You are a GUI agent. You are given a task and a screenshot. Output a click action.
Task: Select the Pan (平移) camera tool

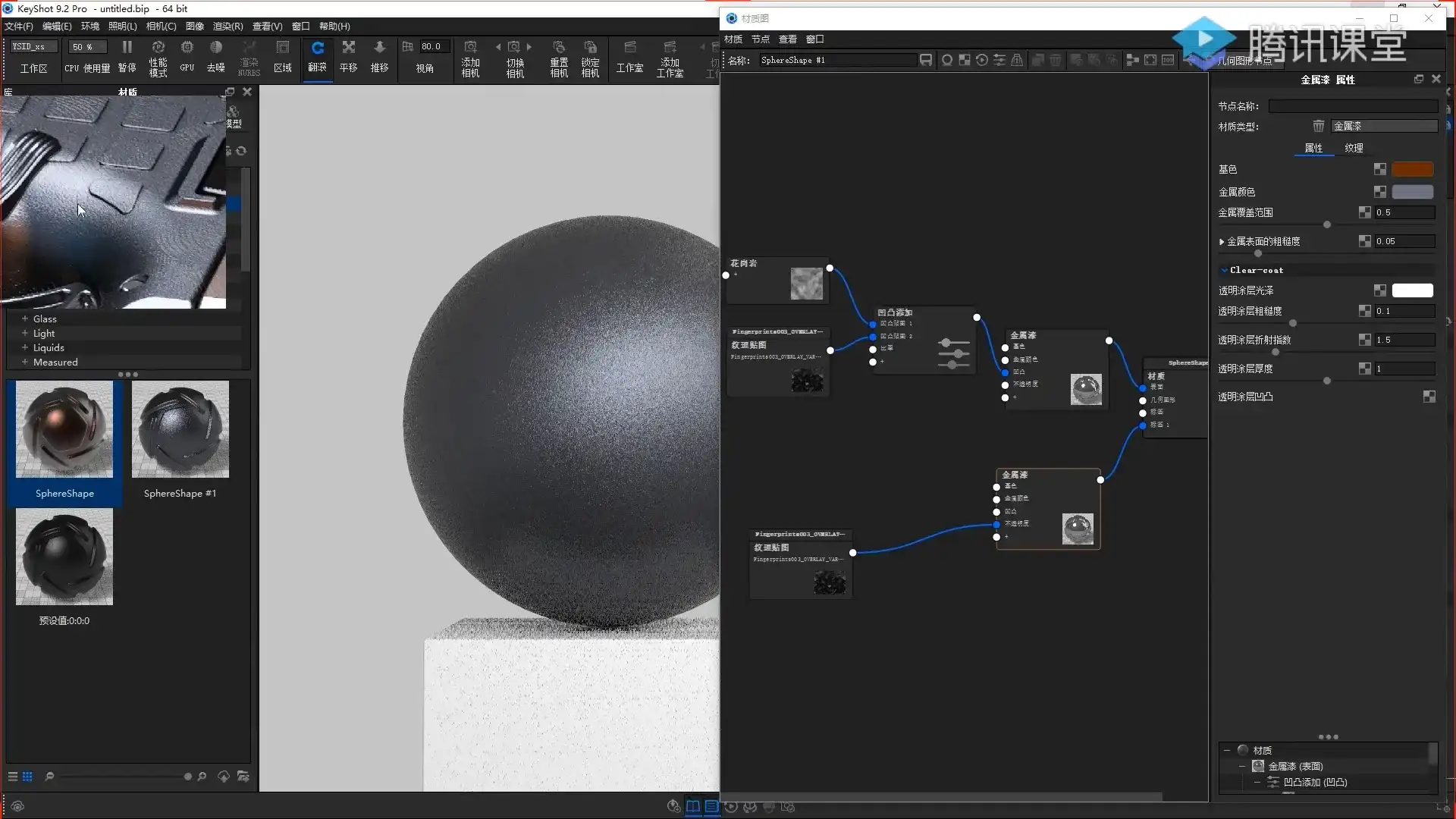[x=348, y=48]
